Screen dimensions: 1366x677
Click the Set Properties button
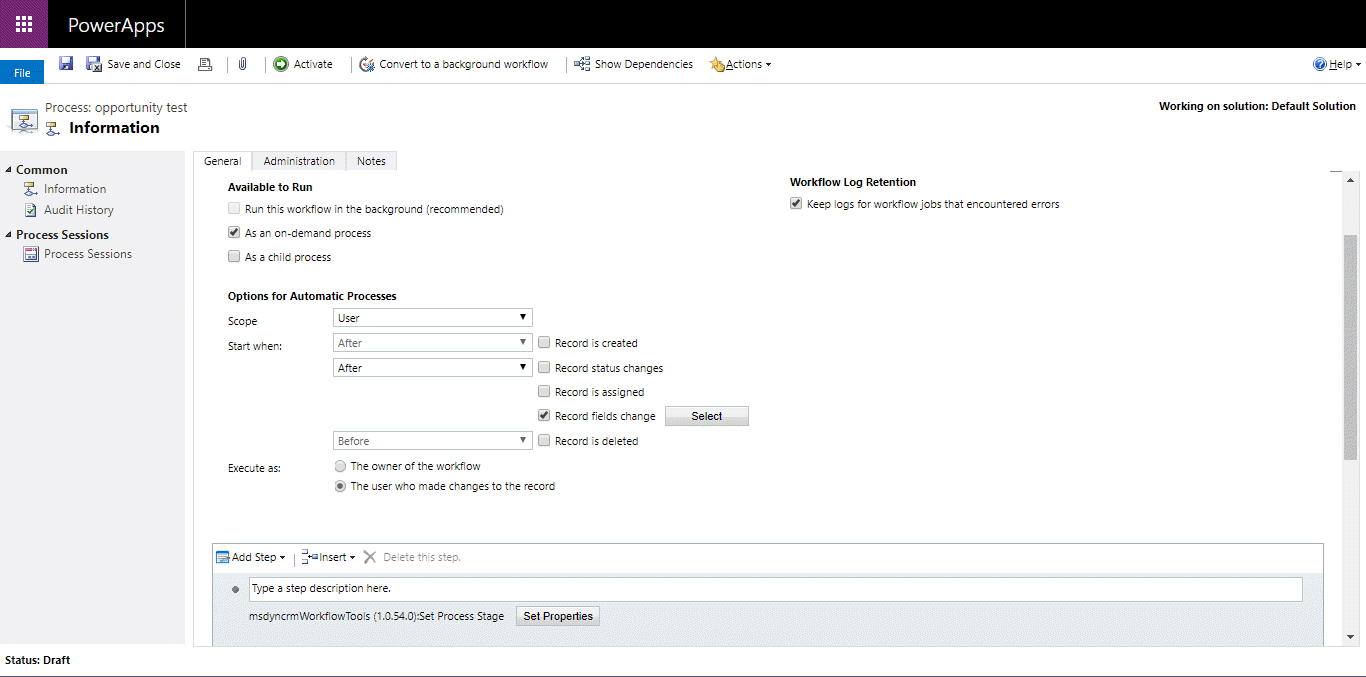pyautogui.click(x=557, y=616)
